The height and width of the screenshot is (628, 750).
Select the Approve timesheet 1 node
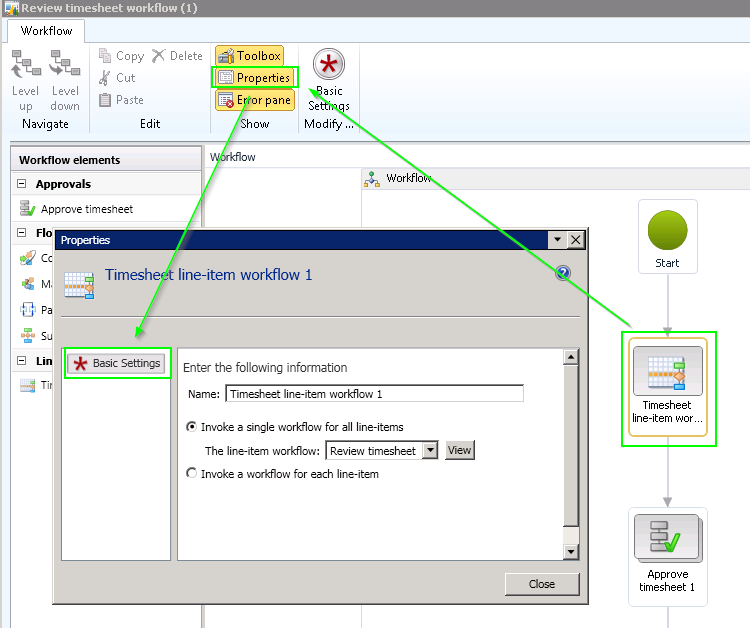point(667,556)
